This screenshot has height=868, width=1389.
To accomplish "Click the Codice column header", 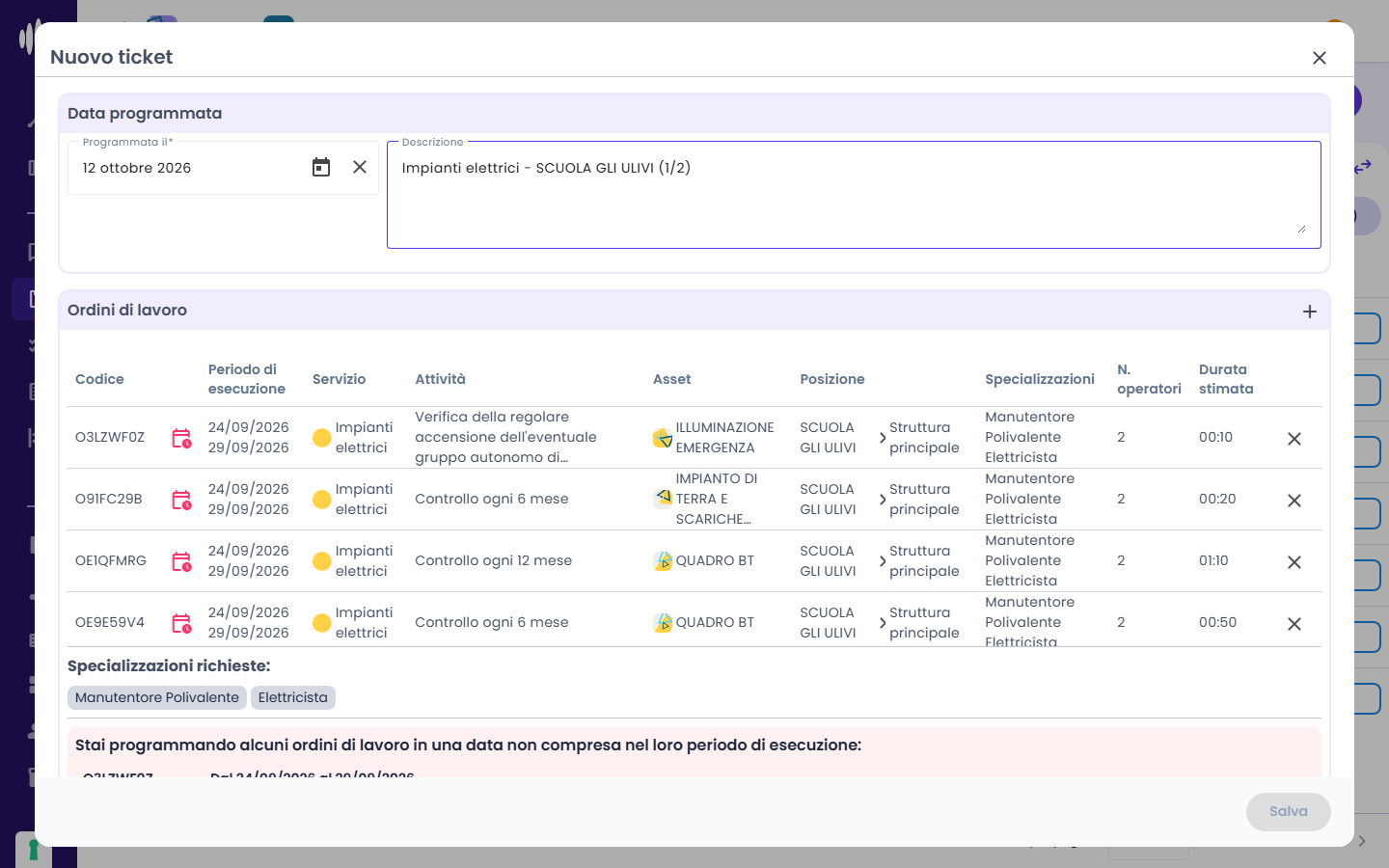I will coord(99,379).
